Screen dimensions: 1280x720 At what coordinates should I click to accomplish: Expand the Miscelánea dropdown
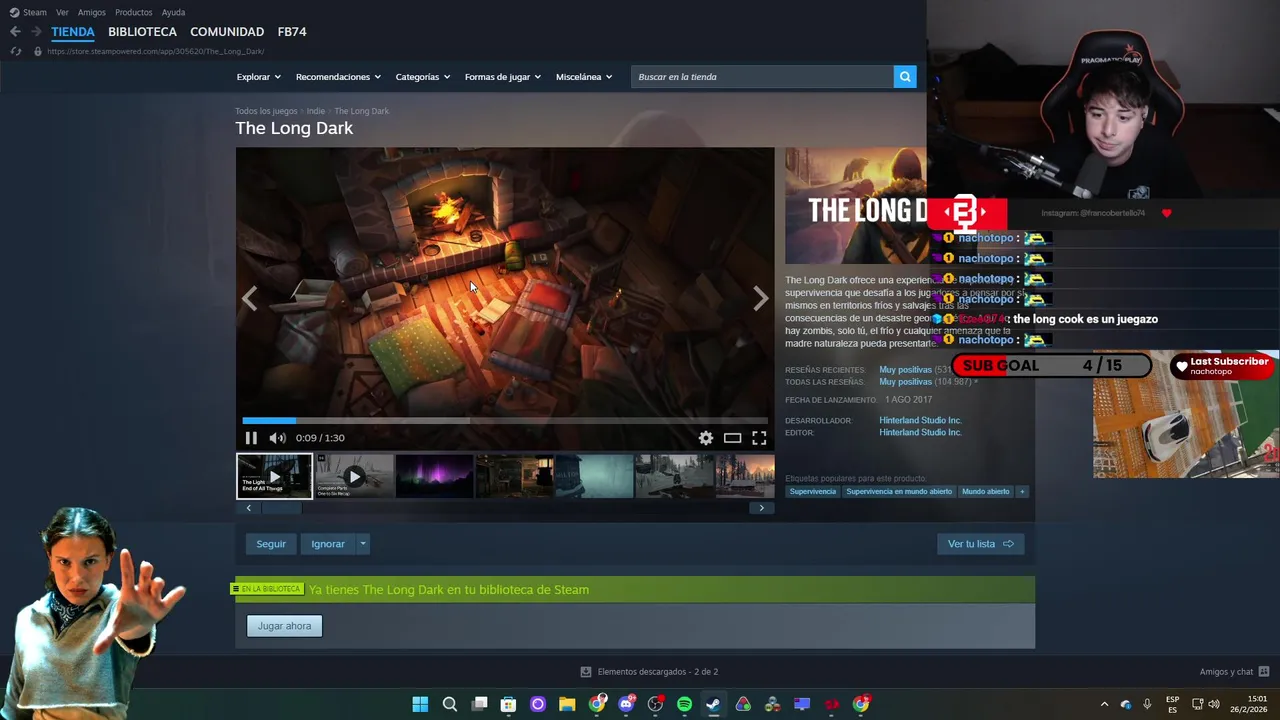584,77
